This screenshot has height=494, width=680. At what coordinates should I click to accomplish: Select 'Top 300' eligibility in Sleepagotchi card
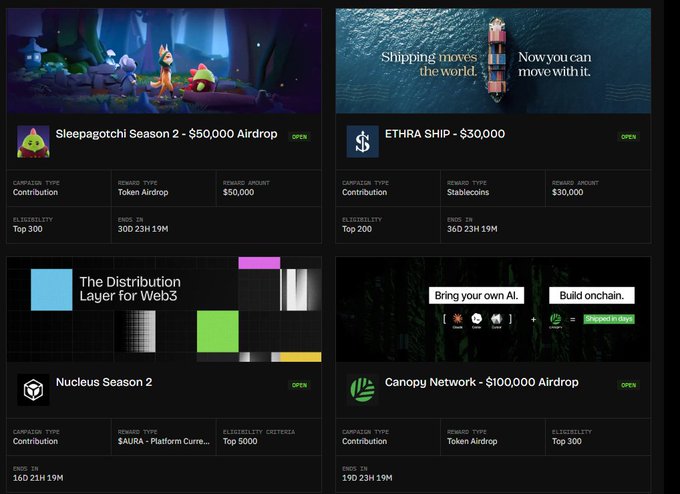pos(28,229)
